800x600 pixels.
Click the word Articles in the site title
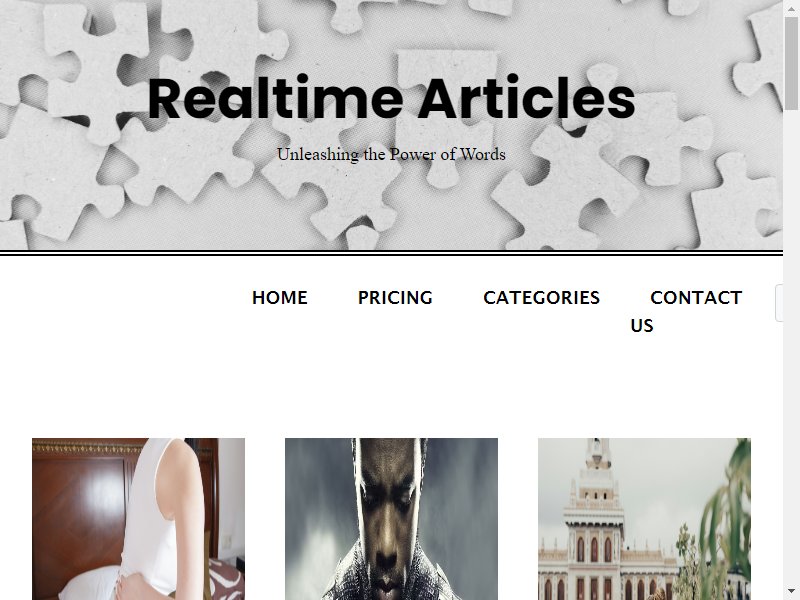coord(527,98)
